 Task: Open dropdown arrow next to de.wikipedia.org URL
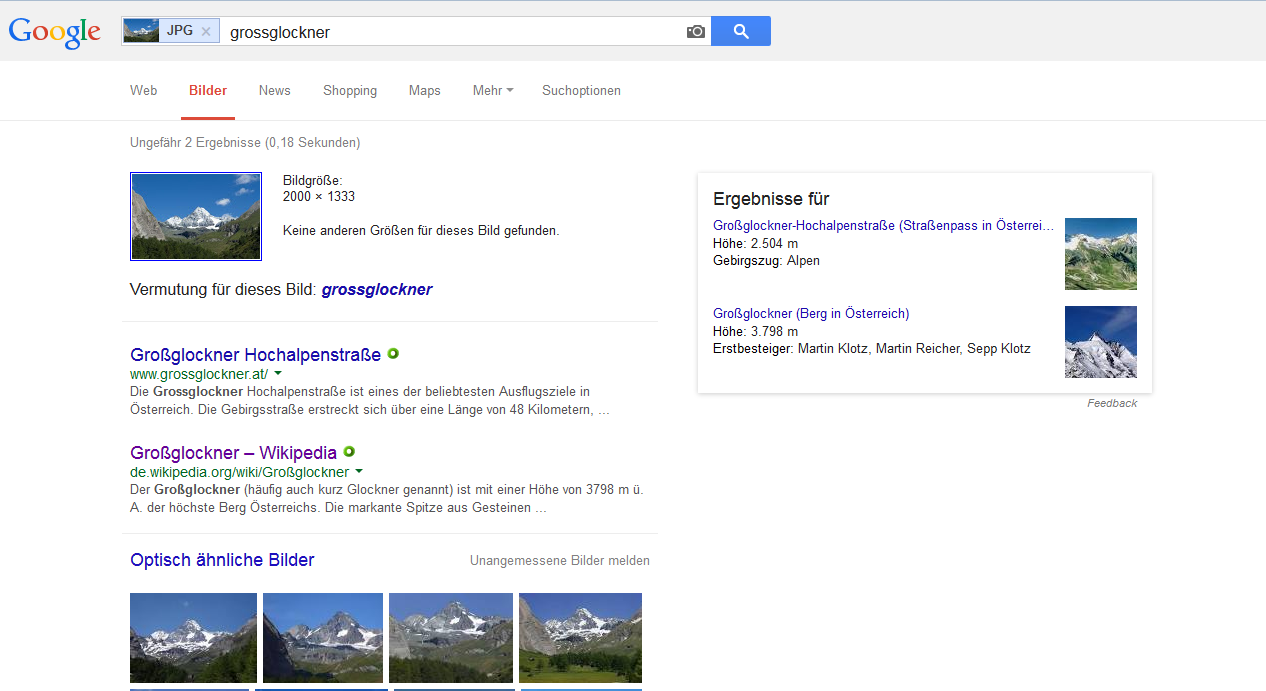click(359, 472)
